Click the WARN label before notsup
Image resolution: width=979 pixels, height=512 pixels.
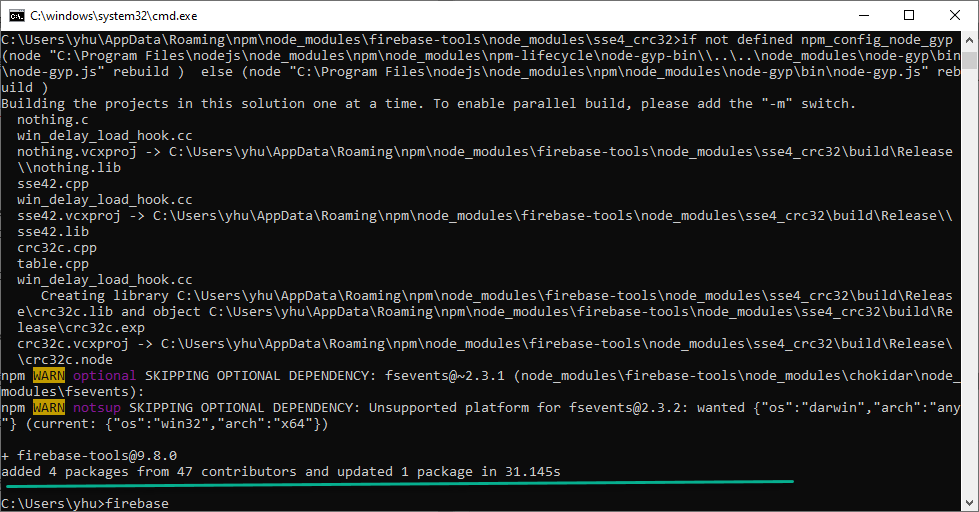49,408
